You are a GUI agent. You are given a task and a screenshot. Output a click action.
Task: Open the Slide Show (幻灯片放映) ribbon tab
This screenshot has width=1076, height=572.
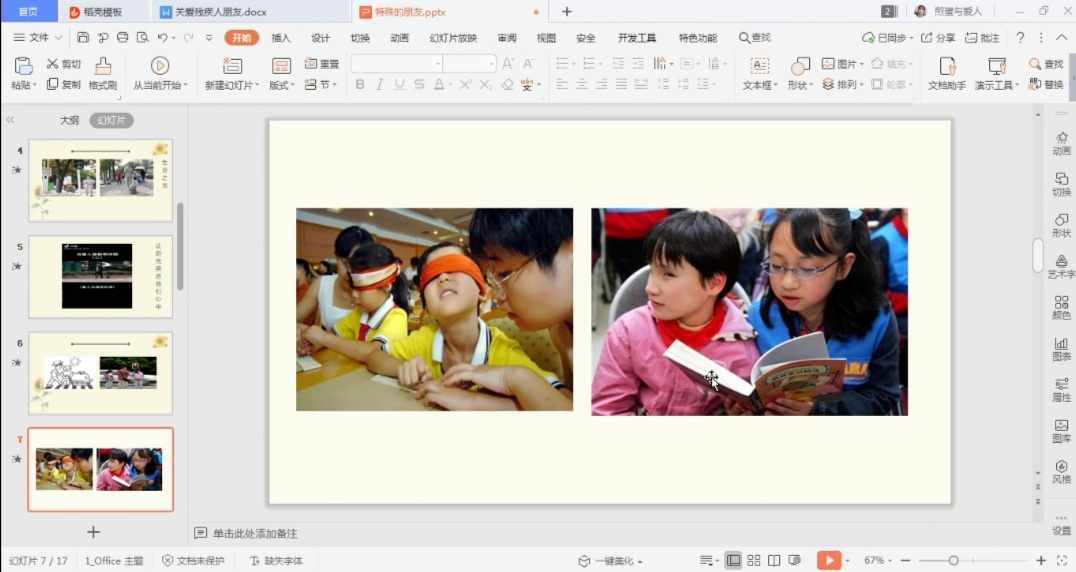(x=453, y=38)
